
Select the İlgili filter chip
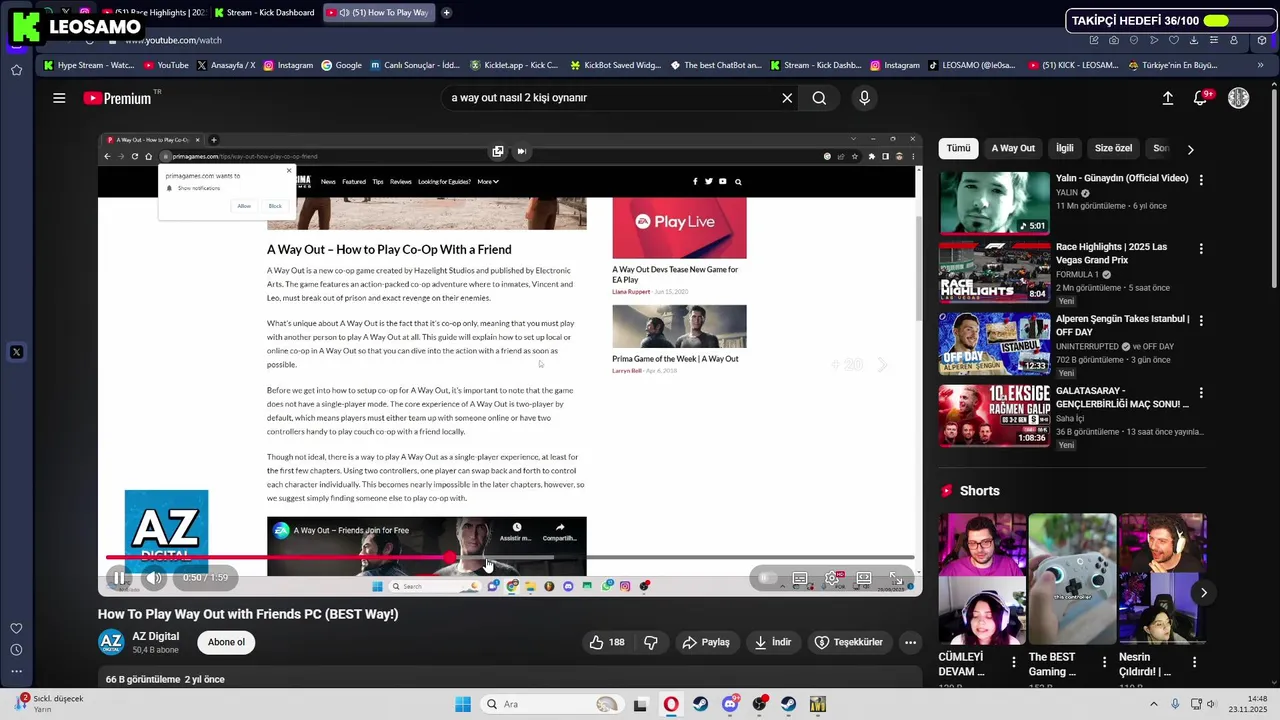point(1065,148)
